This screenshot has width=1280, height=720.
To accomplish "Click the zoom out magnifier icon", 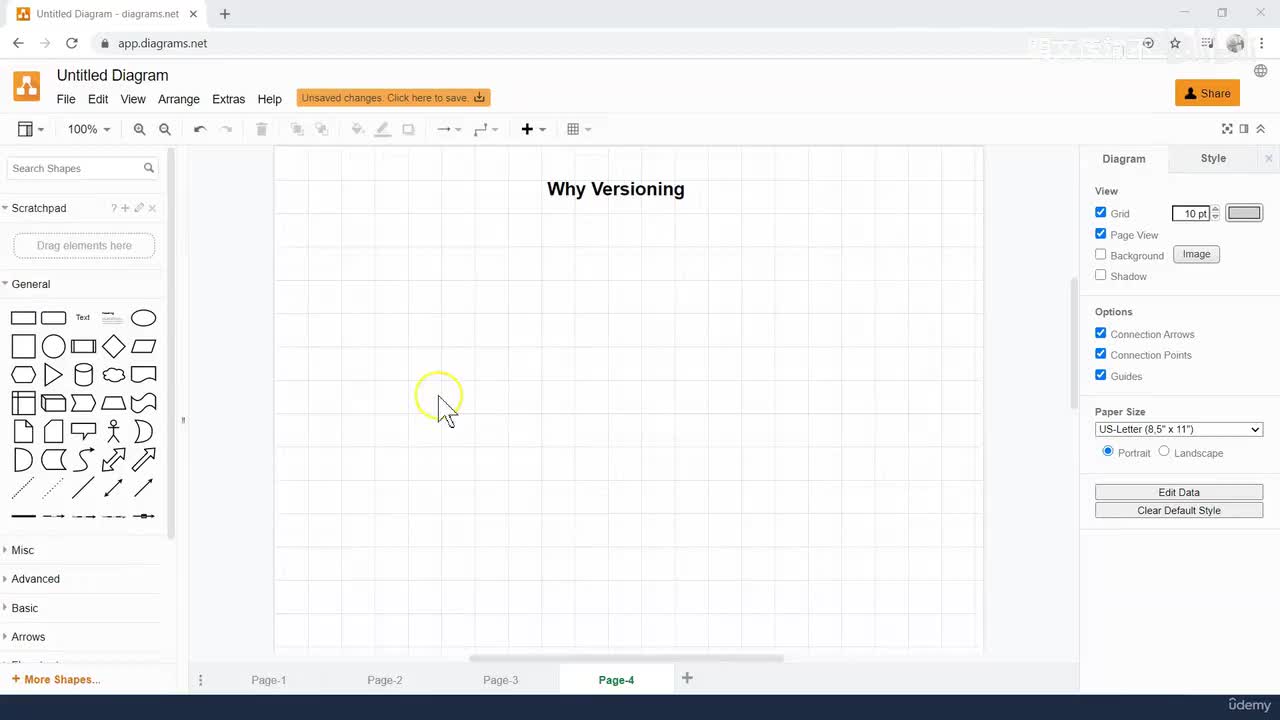I will pyautogui.click(x=165, y=129).
